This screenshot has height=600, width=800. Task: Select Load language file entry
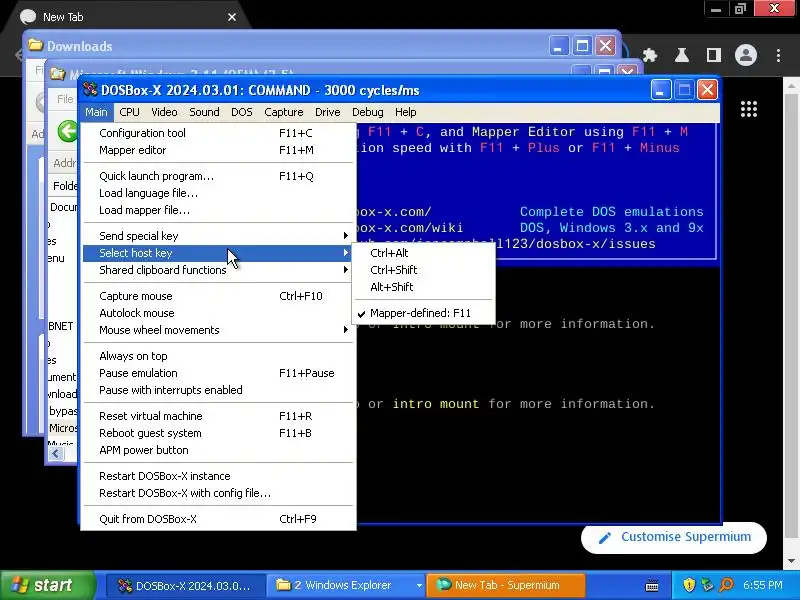point(218,193)
